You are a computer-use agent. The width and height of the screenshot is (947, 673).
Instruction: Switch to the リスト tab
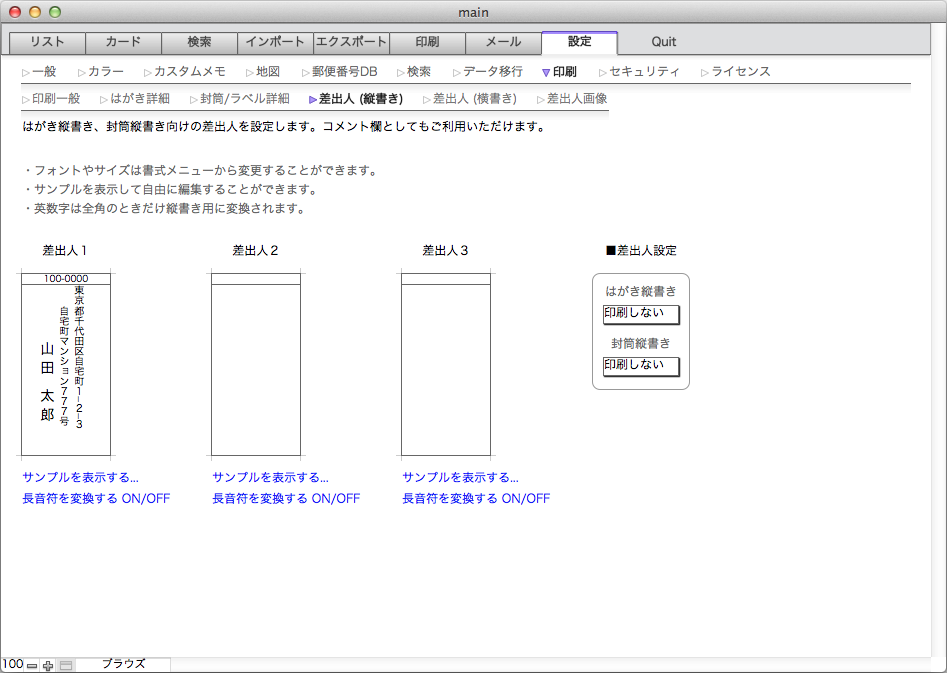pyautogui.click(x=47, y=42)
